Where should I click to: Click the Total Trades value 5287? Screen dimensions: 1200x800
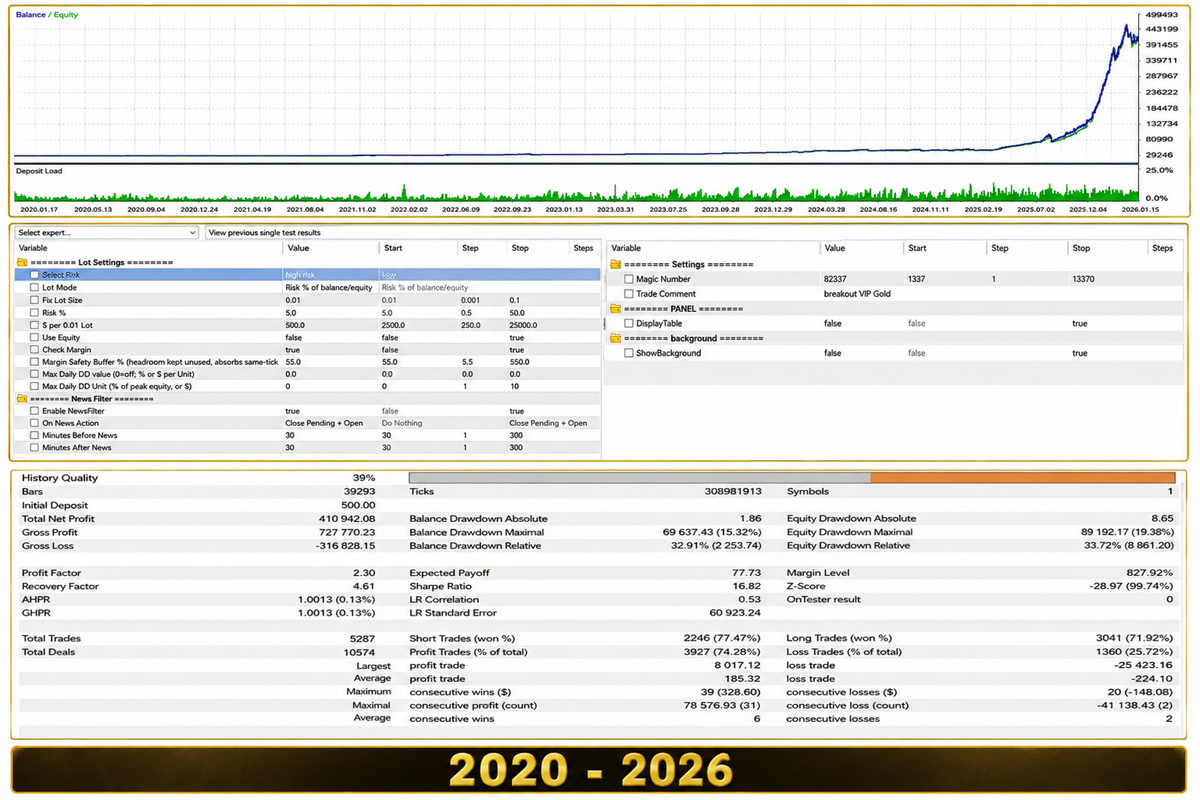tap(364, 638)
